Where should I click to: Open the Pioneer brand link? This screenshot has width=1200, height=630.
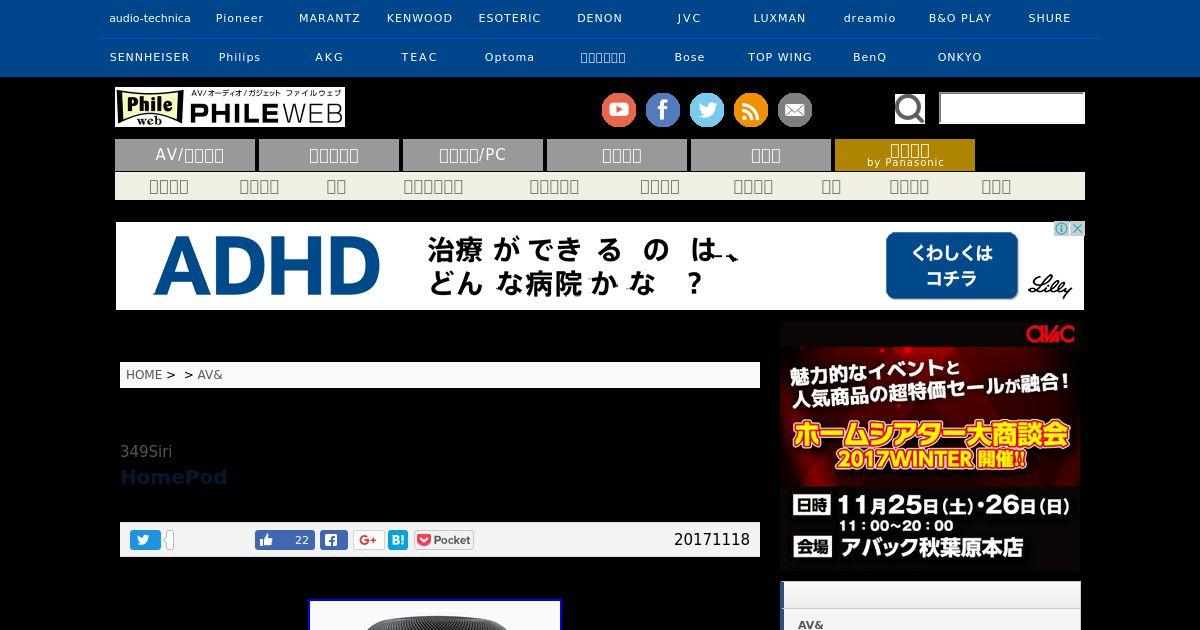coord(240,18)
